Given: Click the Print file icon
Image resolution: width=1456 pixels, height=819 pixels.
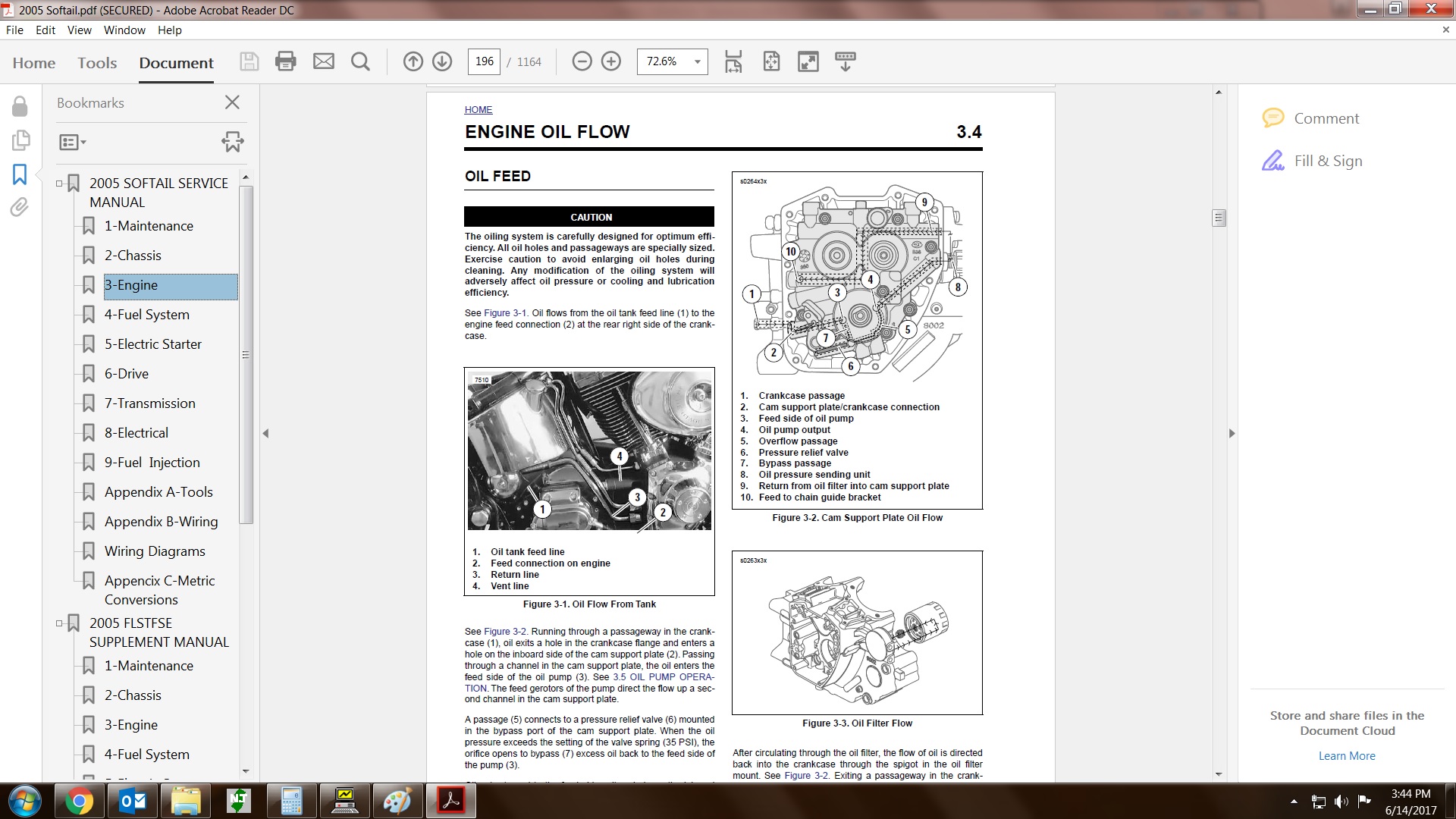Looking at the screenshot, I should coord(285,61).
